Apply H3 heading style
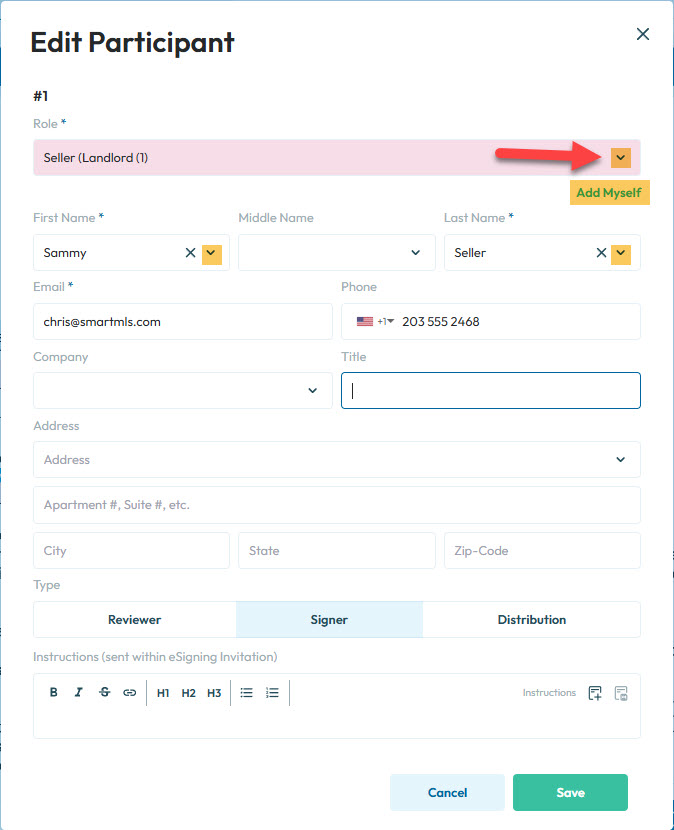674x830 pixels. (214, 693)
